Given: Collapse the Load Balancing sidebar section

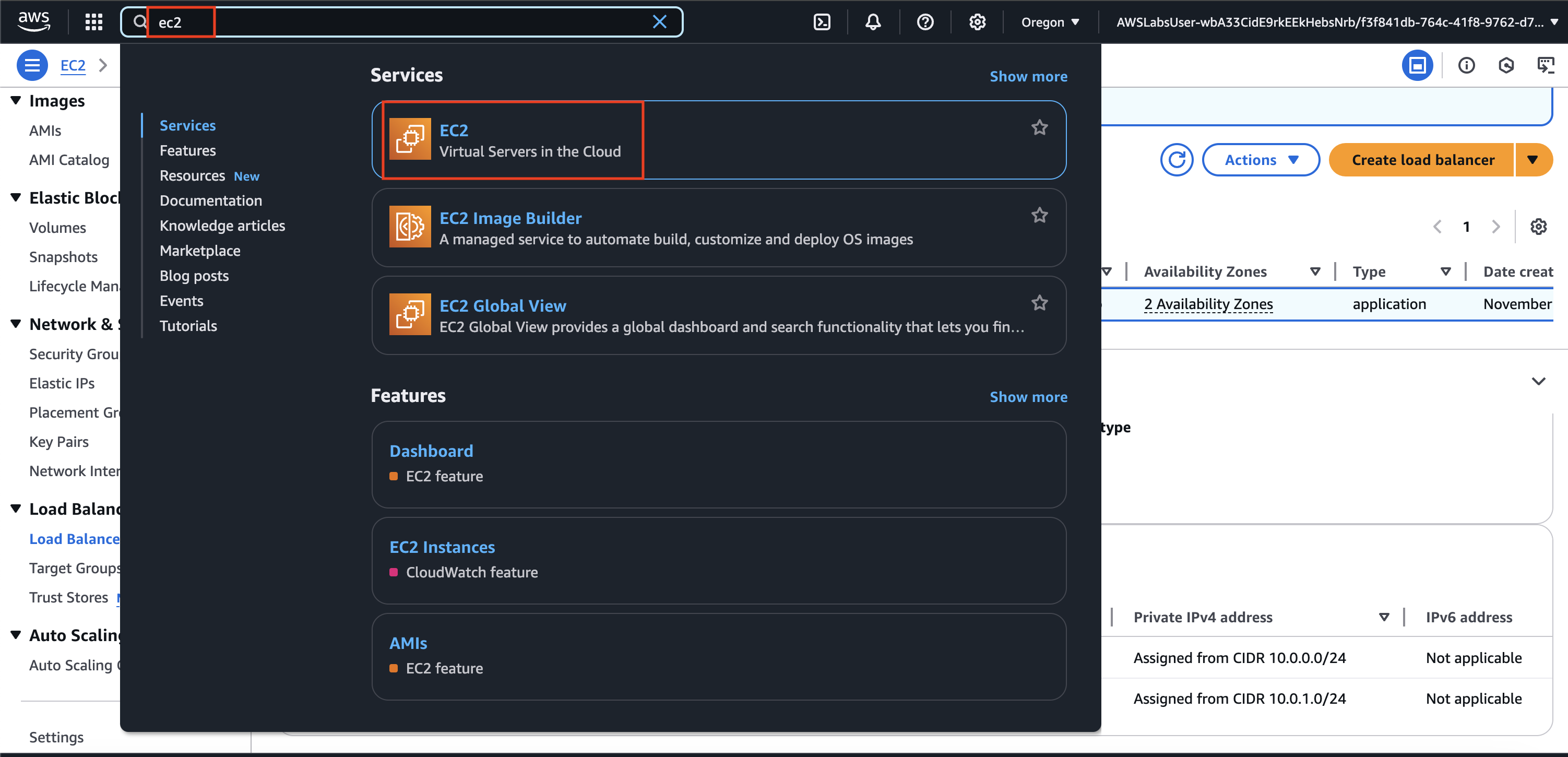Looking at the screenshot, I should (16, 508).
